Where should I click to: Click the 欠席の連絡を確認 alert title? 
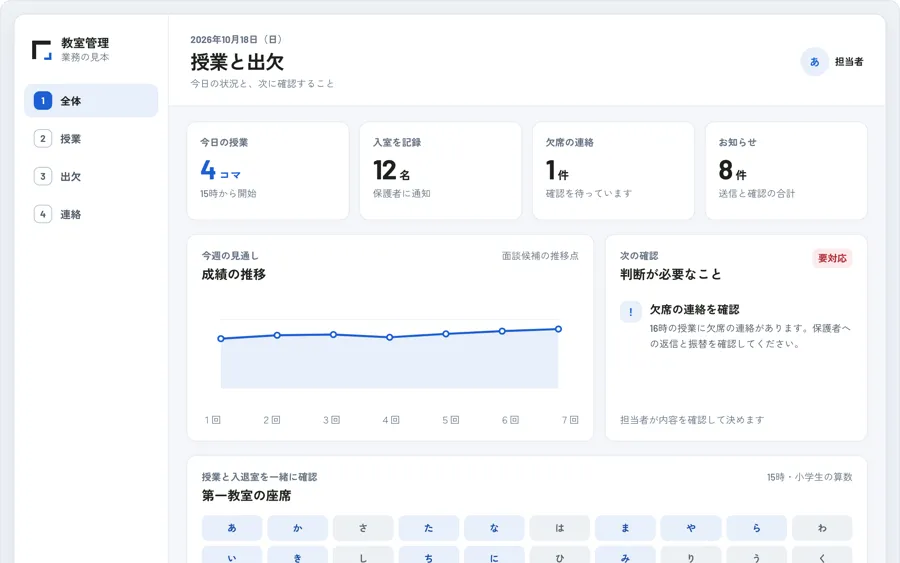(x=695, y=309)
